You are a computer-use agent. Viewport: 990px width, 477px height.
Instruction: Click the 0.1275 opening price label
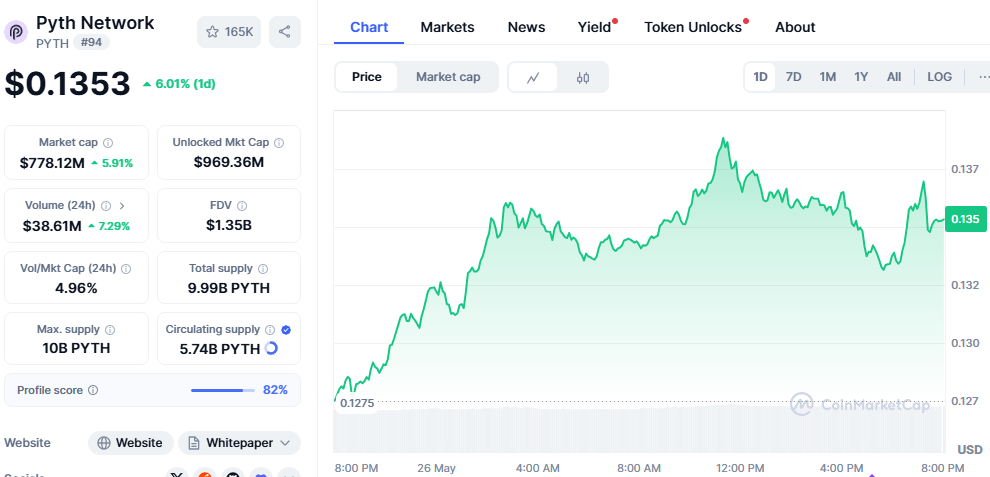click(x=357, y=402)
